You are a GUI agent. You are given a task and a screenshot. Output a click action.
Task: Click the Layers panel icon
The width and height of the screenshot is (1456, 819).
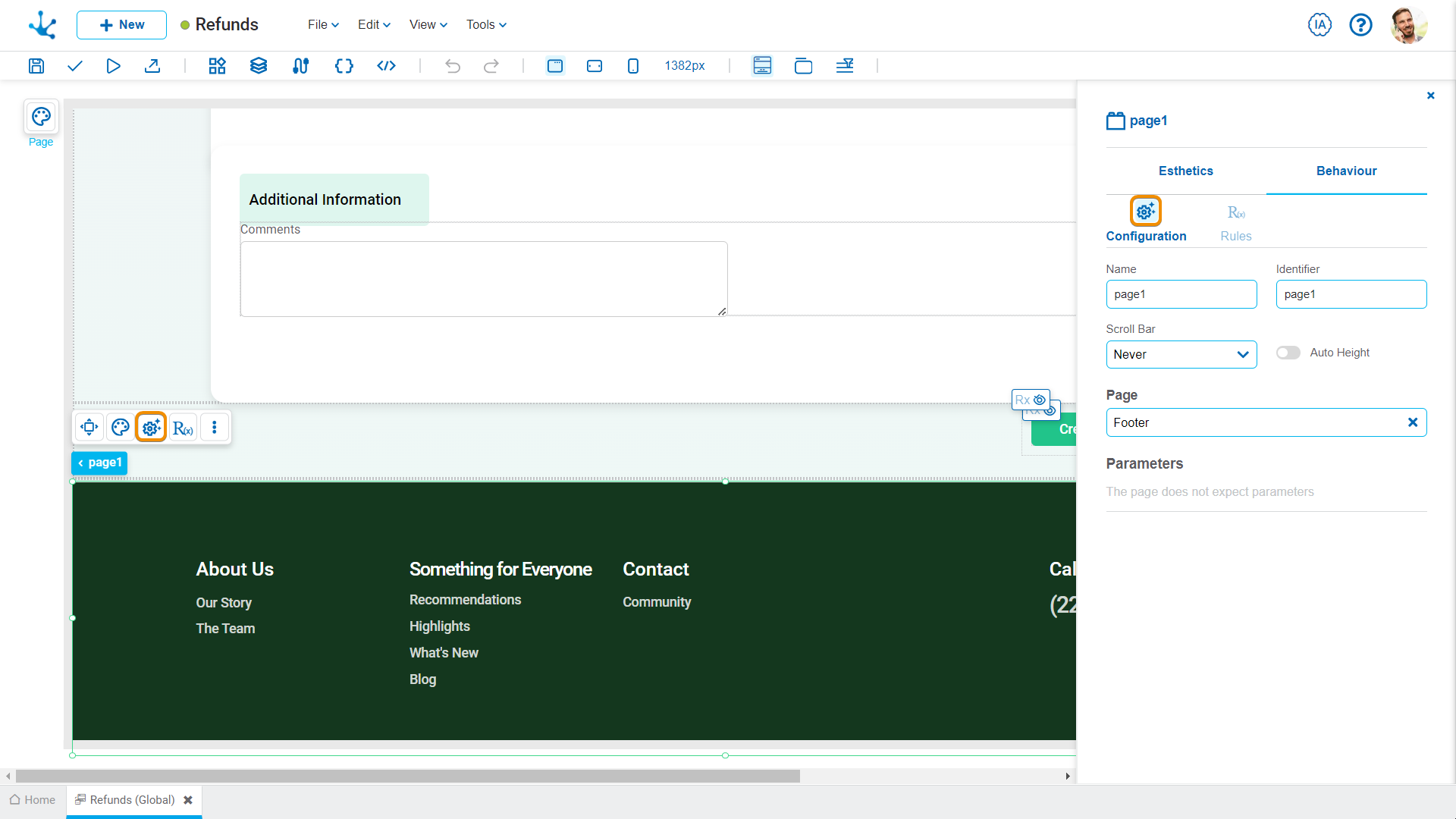258,65
